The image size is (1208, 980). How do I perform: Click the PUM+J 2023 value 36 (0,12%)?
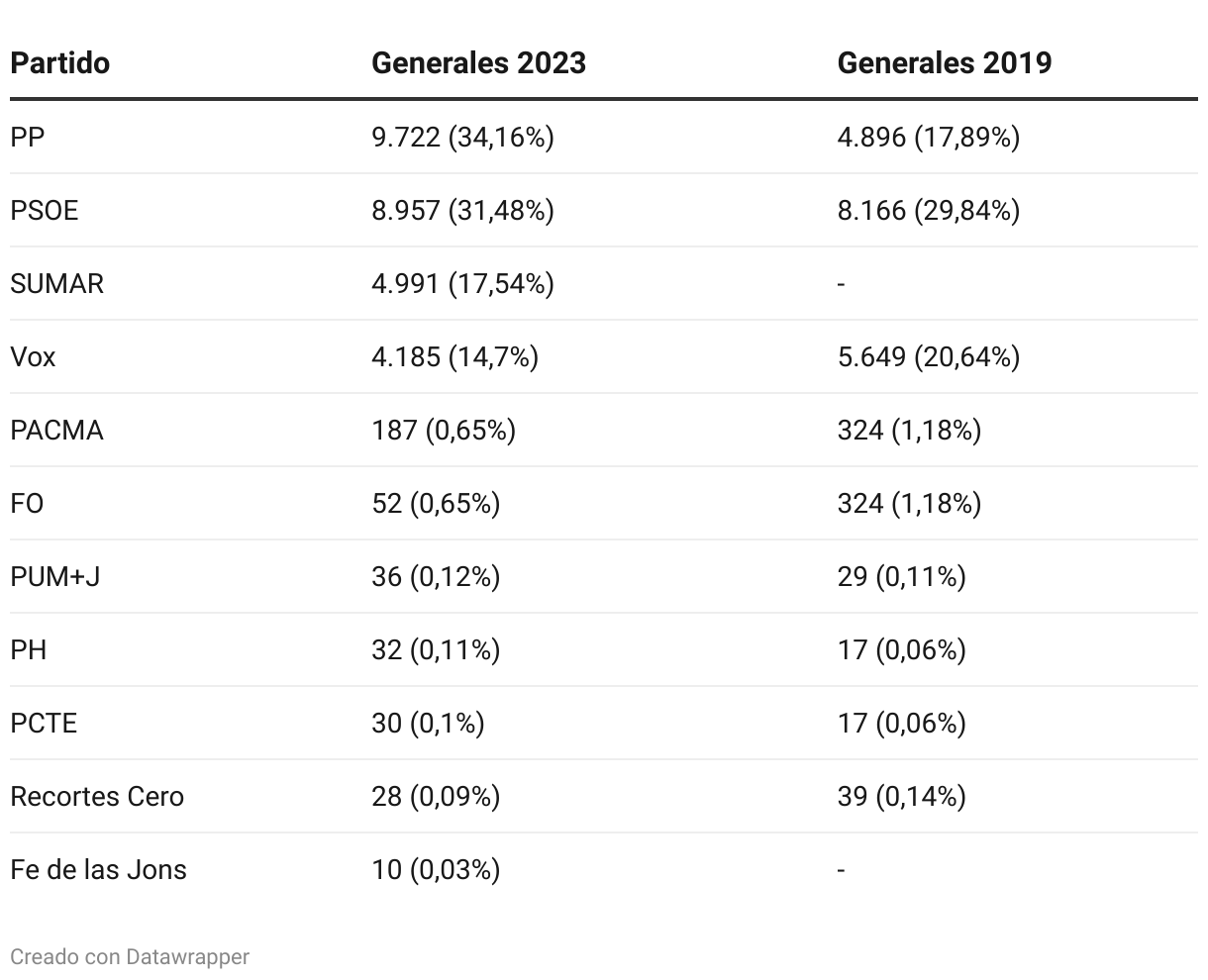coord(436,576)
